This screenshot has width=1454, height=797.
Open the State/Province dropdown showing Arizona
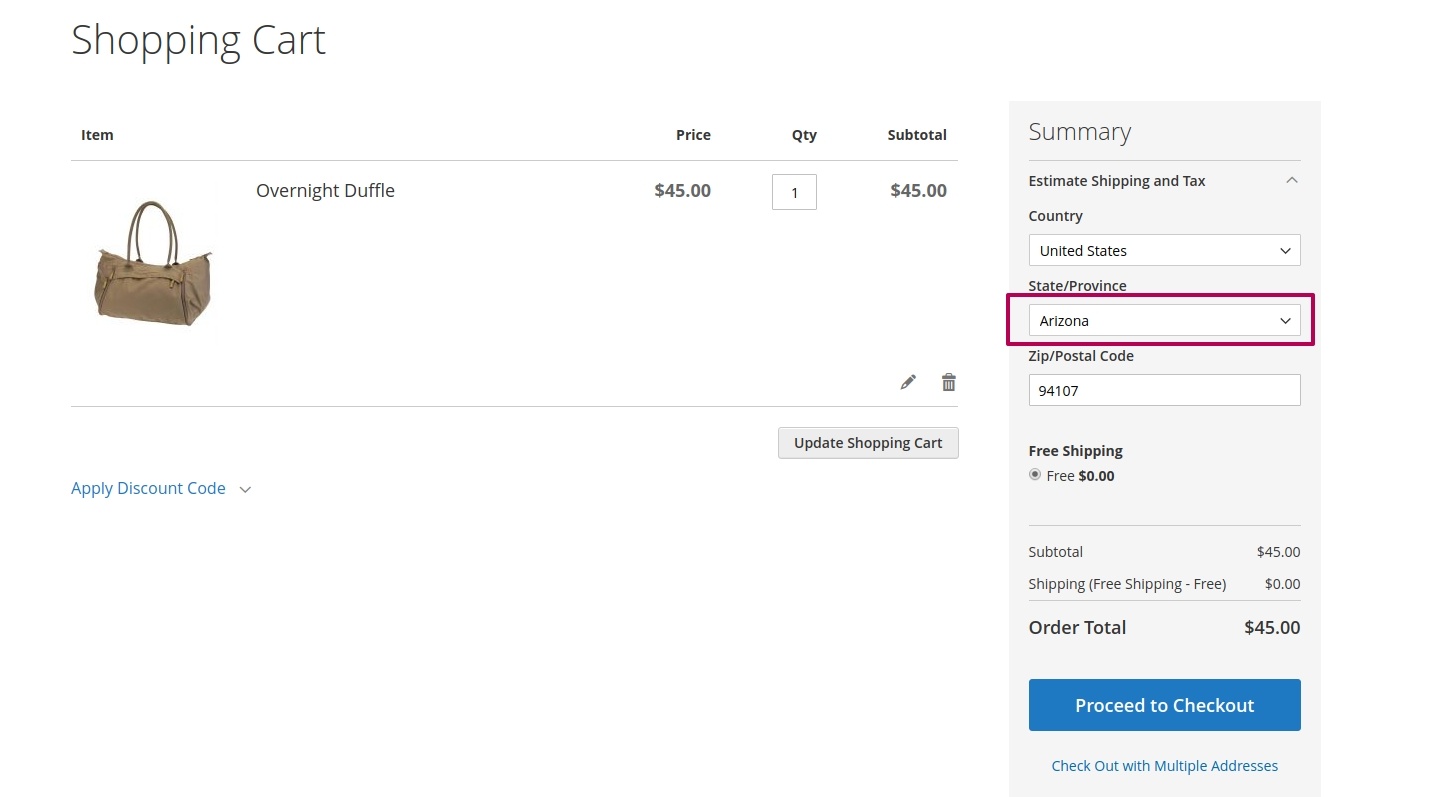click(1164, 320)
